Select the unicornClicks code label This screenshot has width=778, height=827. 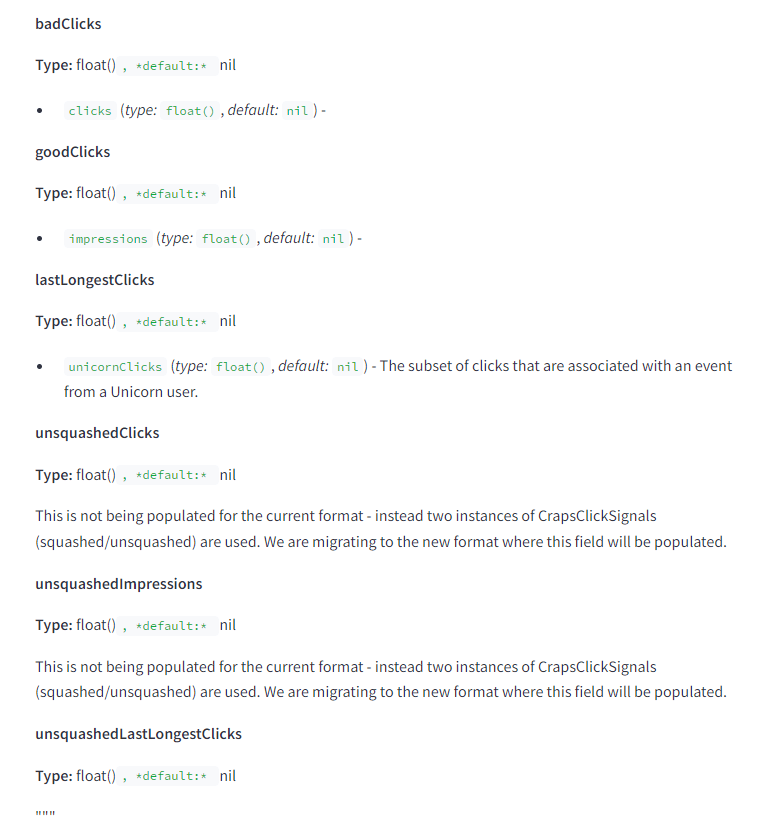[x=115, y=367]
